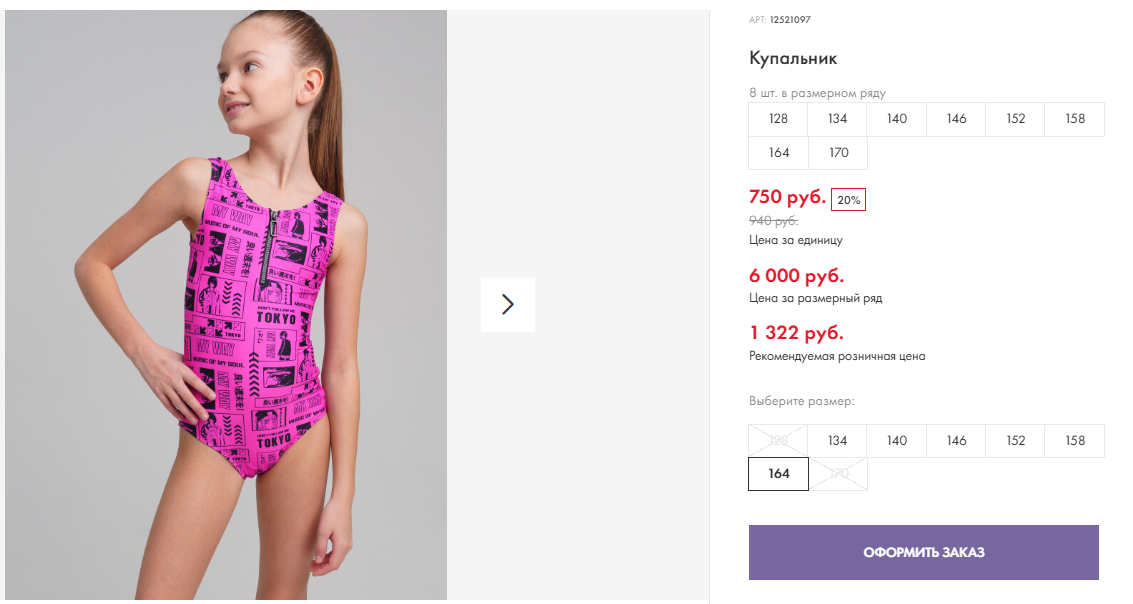This screenshot has width=1133, height=604.
Task: Choose size 140 under 'Выберите размер'
Action: click(x=897, y=441)
